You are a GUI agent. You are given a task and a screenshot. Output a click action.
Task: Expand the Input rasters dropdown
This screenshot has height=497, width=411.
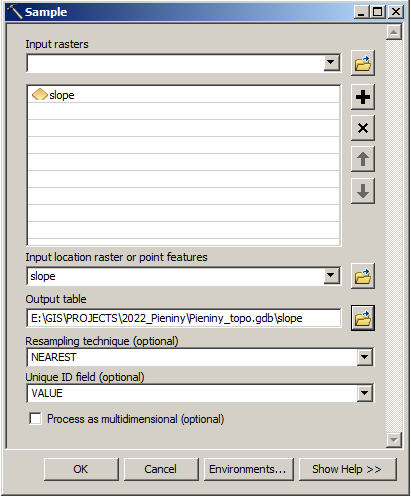(x=331, y=63)
